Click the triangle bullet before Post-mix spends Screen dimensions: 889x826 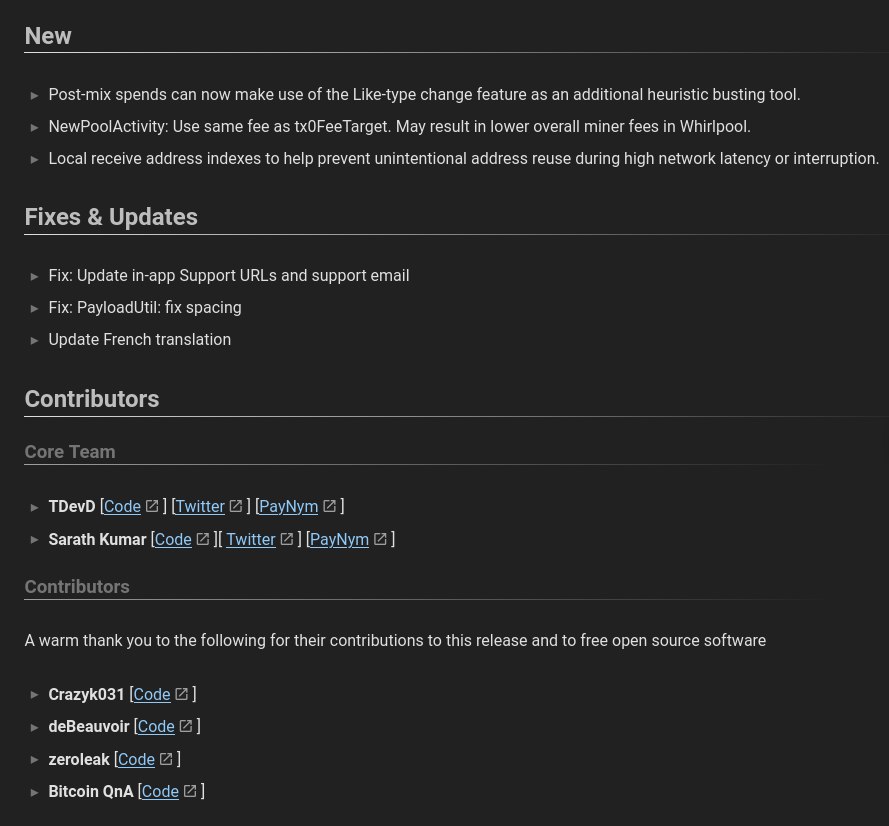tap(34, 95)
